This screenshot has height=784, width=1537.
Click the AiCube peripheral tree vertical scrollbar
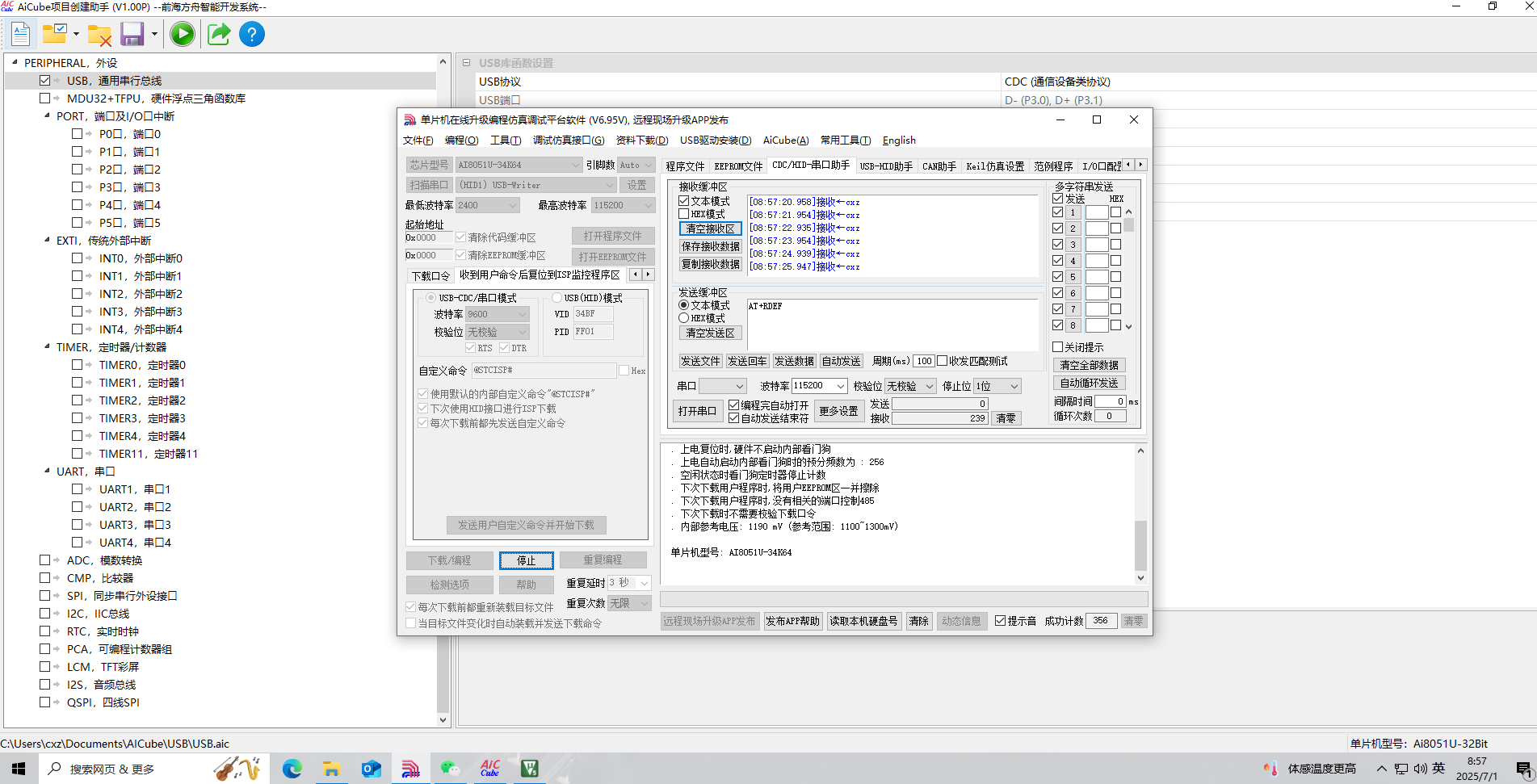coord(443,390)
